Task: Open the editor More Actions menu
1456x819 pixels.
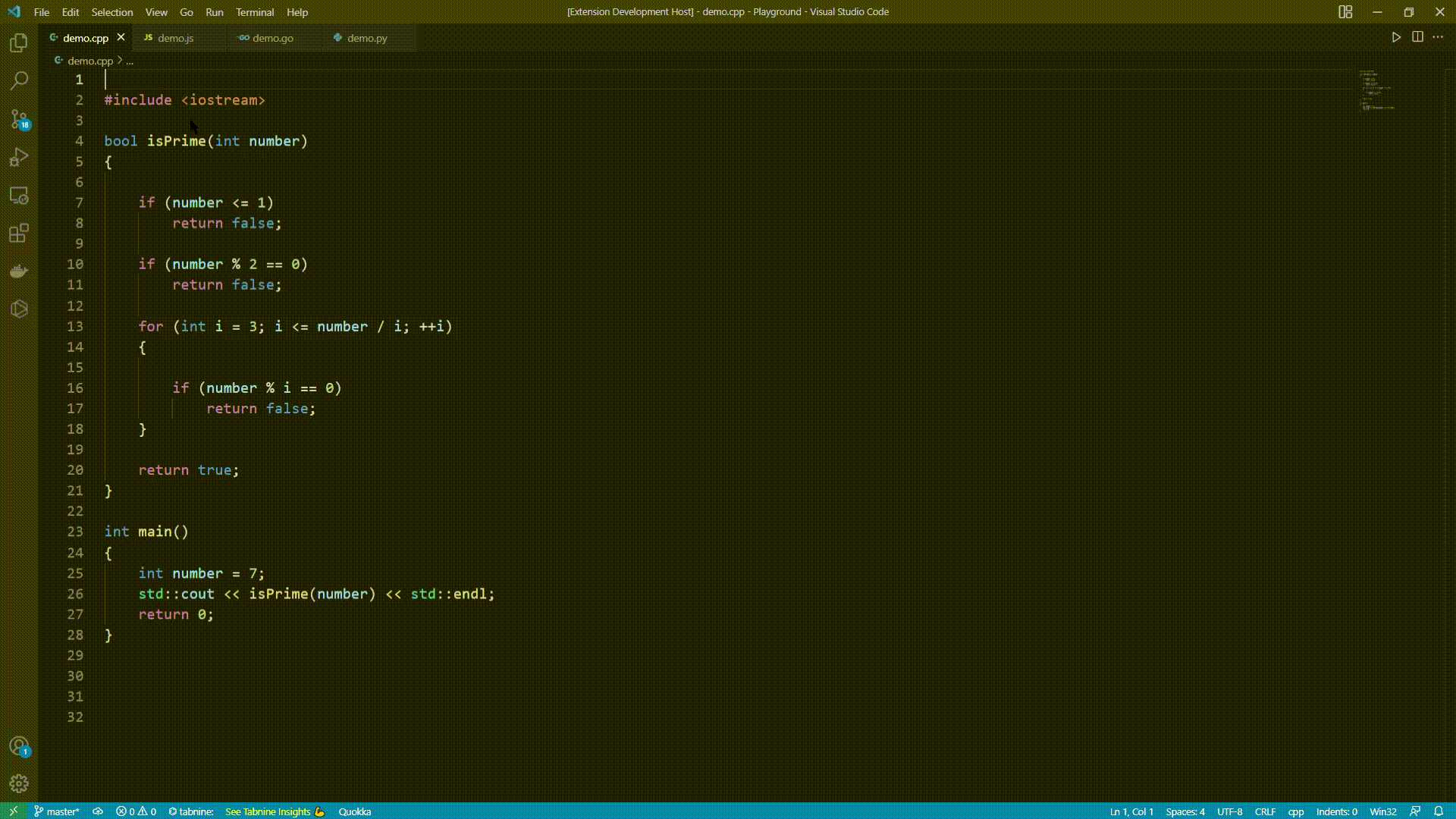Action: pos(1438,37)
